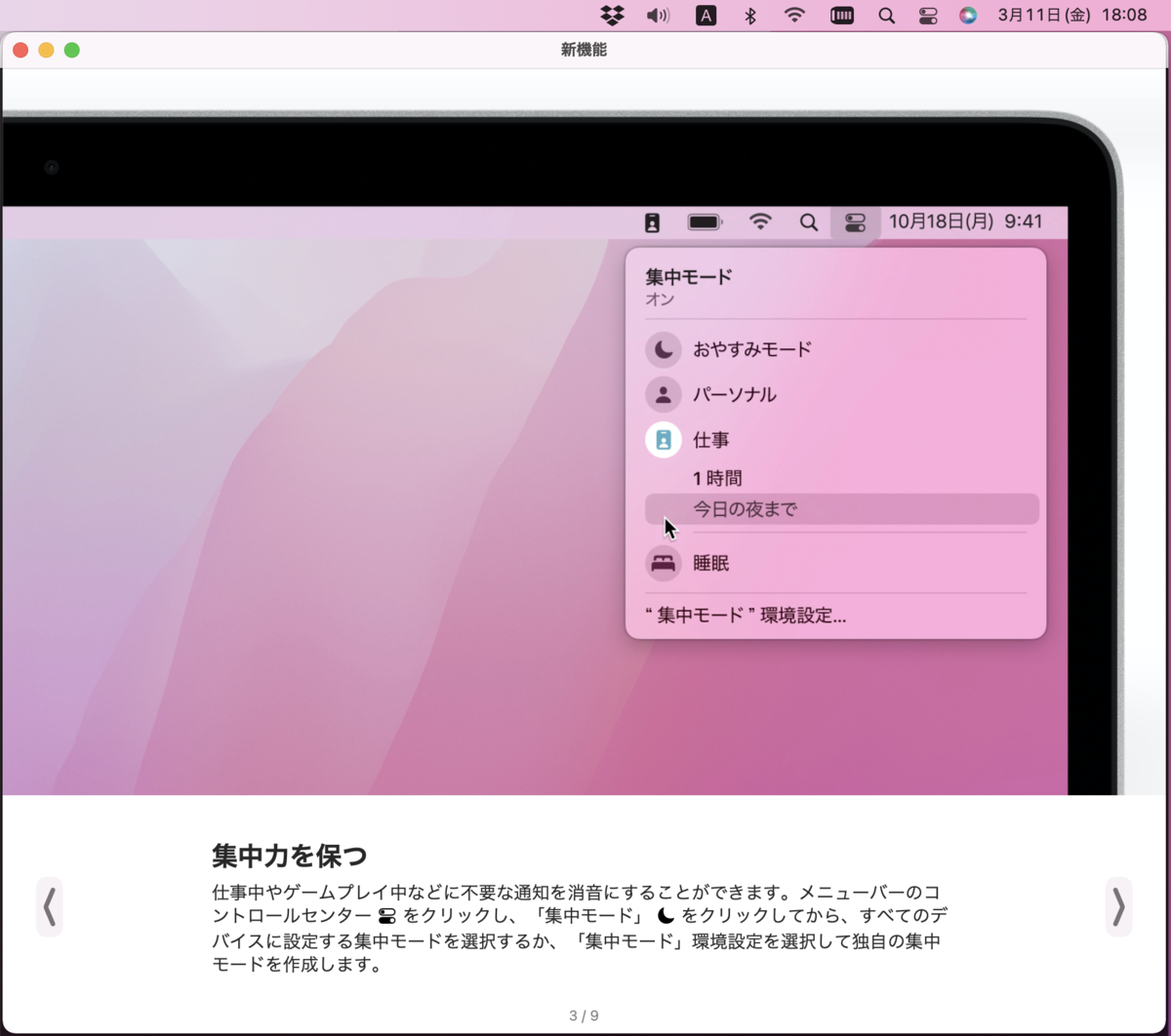1171x1036 pixels.
Task: Open the Bluetooth status menu
Action: [x=750, y=15]
